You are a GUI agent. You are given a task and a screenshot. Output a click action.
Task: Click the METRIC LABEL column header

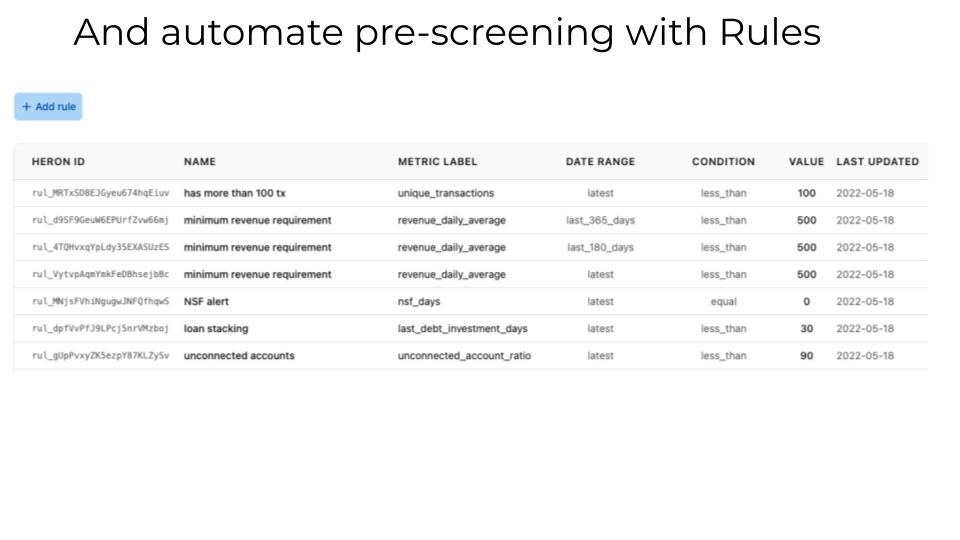437,162
